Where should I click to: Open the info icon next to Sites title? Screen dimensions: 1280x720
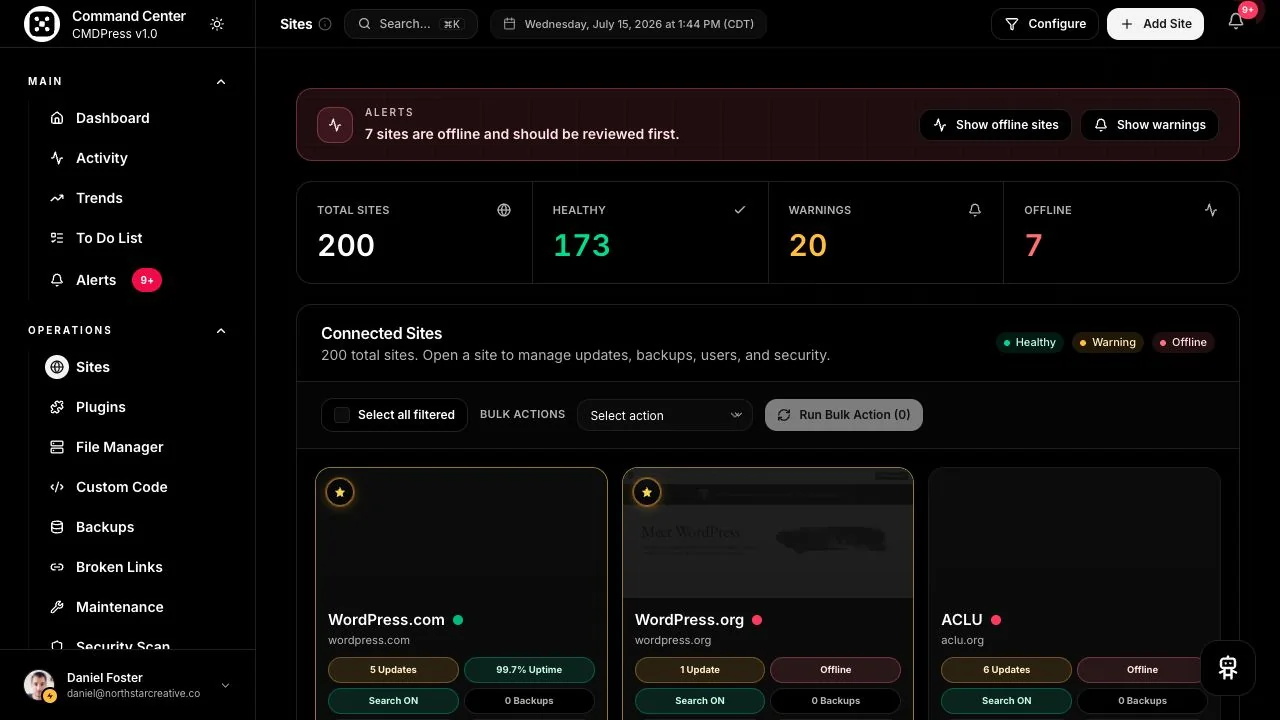(x=325, y=24)
